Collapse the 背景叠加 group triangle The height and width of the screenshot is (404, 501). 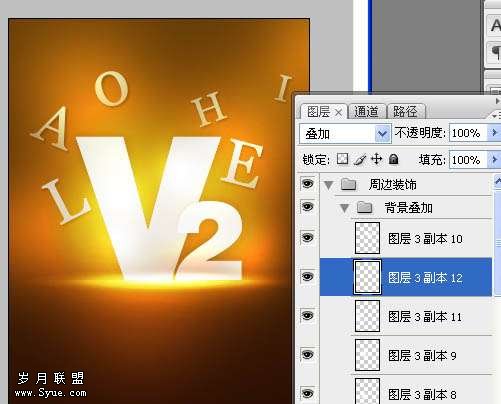click(x=344, y=208)
